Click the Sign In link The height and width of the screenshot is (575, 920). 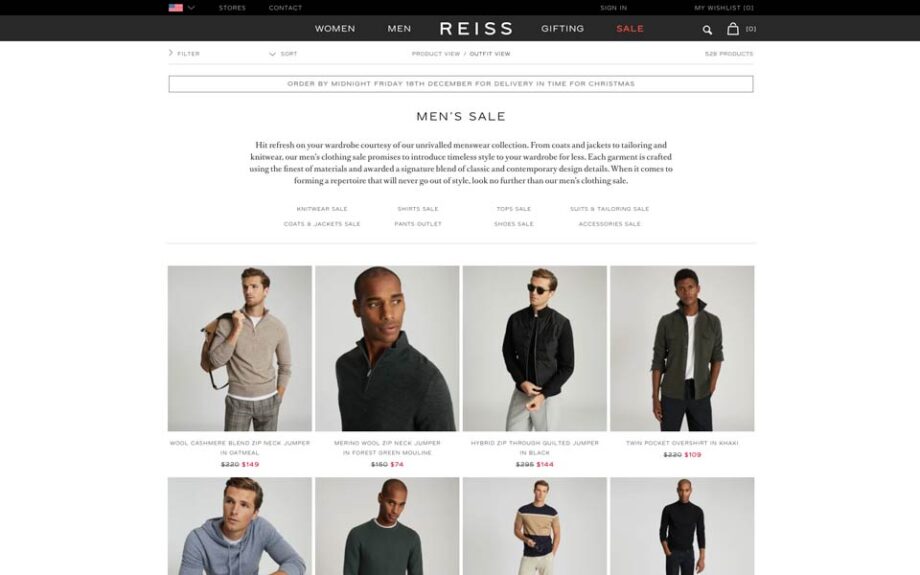[x=614, y=8]
